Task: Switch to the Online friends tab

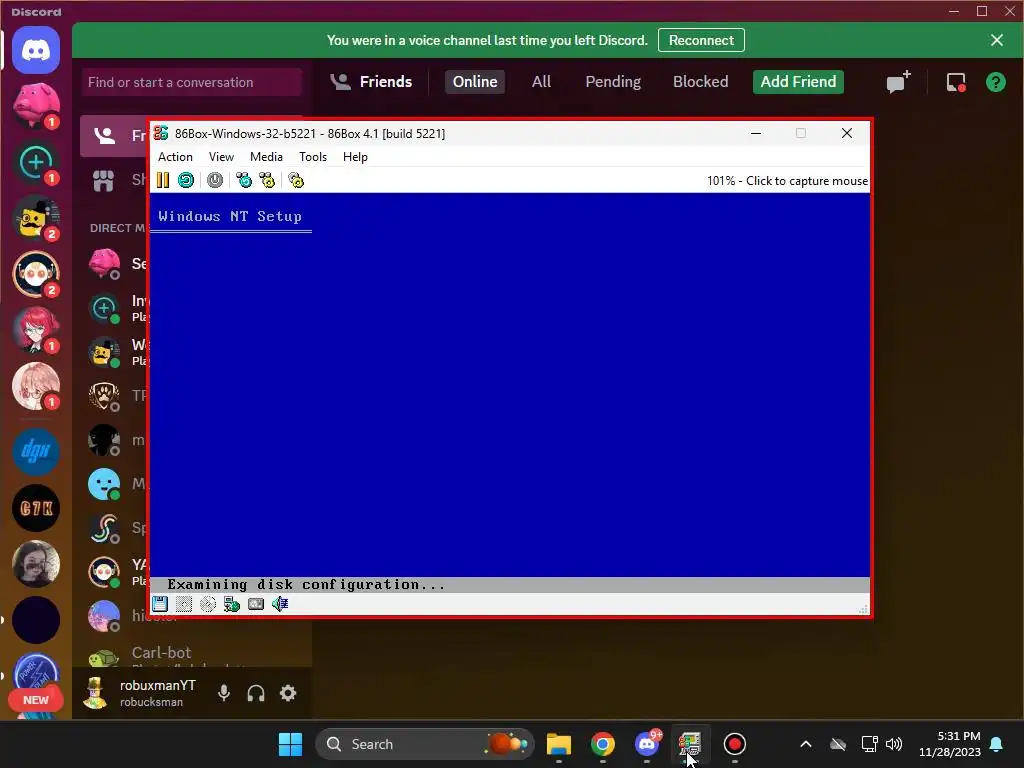Action: 475,82
